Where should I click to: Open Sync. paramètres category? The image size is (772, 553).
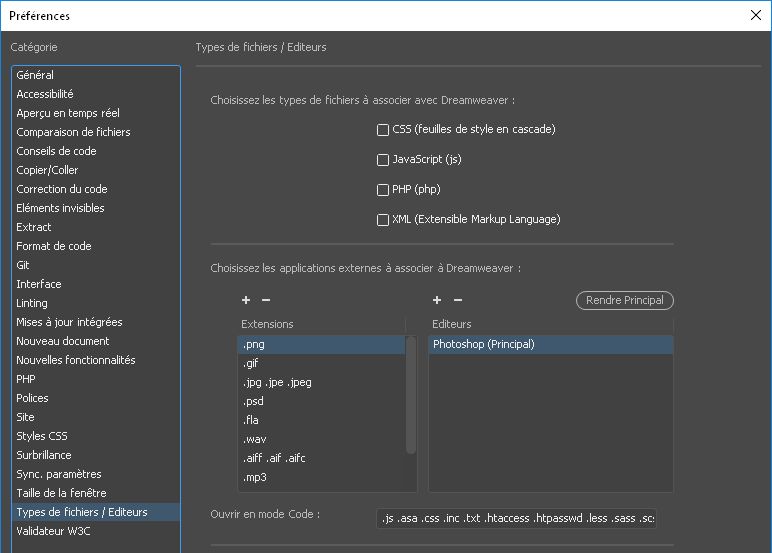pos(96,474)
